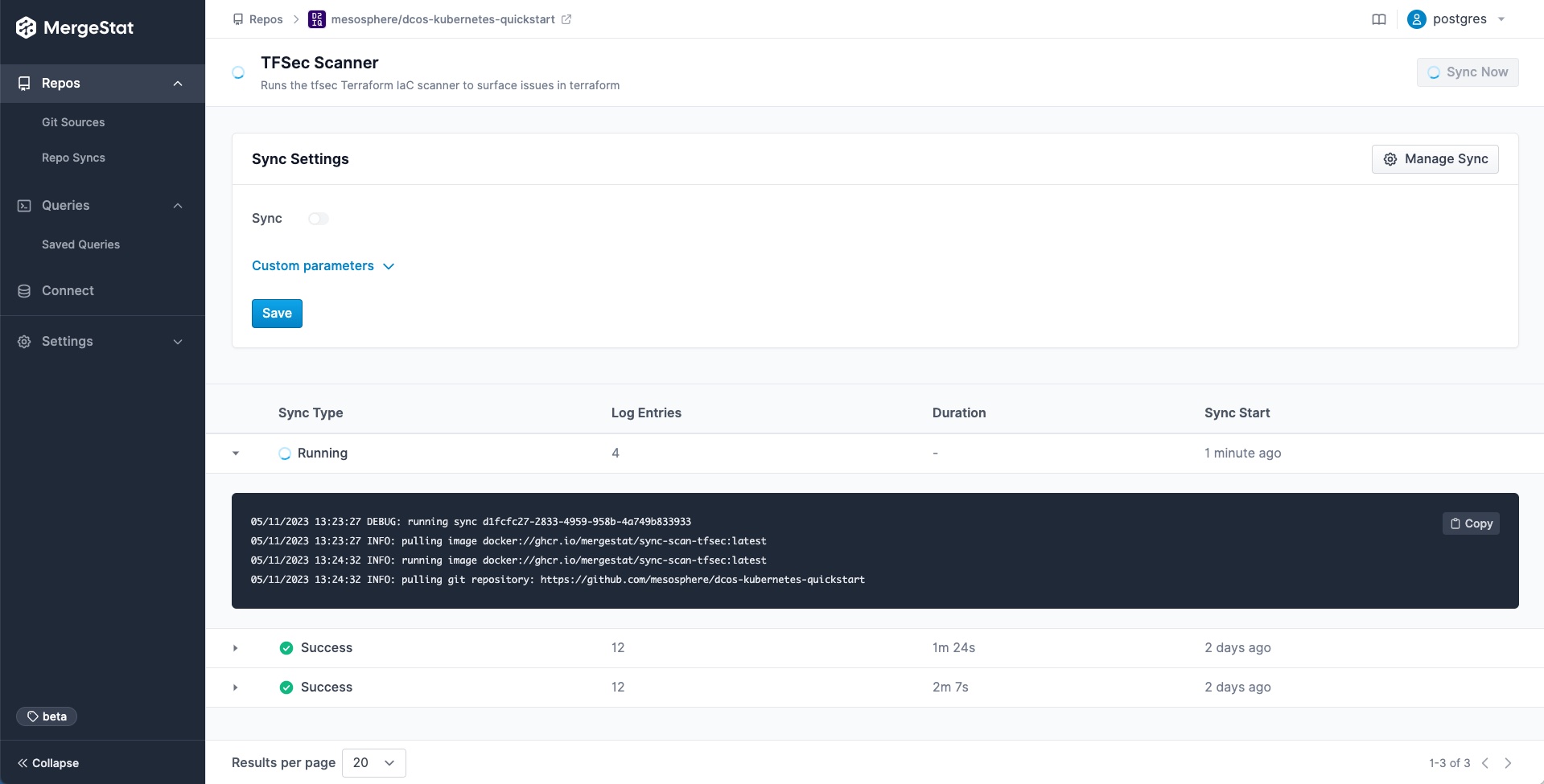Open repo external link icon
The height and width of the screenshot is (784, 1544).
pyautogui.click(x=566, y=19)
